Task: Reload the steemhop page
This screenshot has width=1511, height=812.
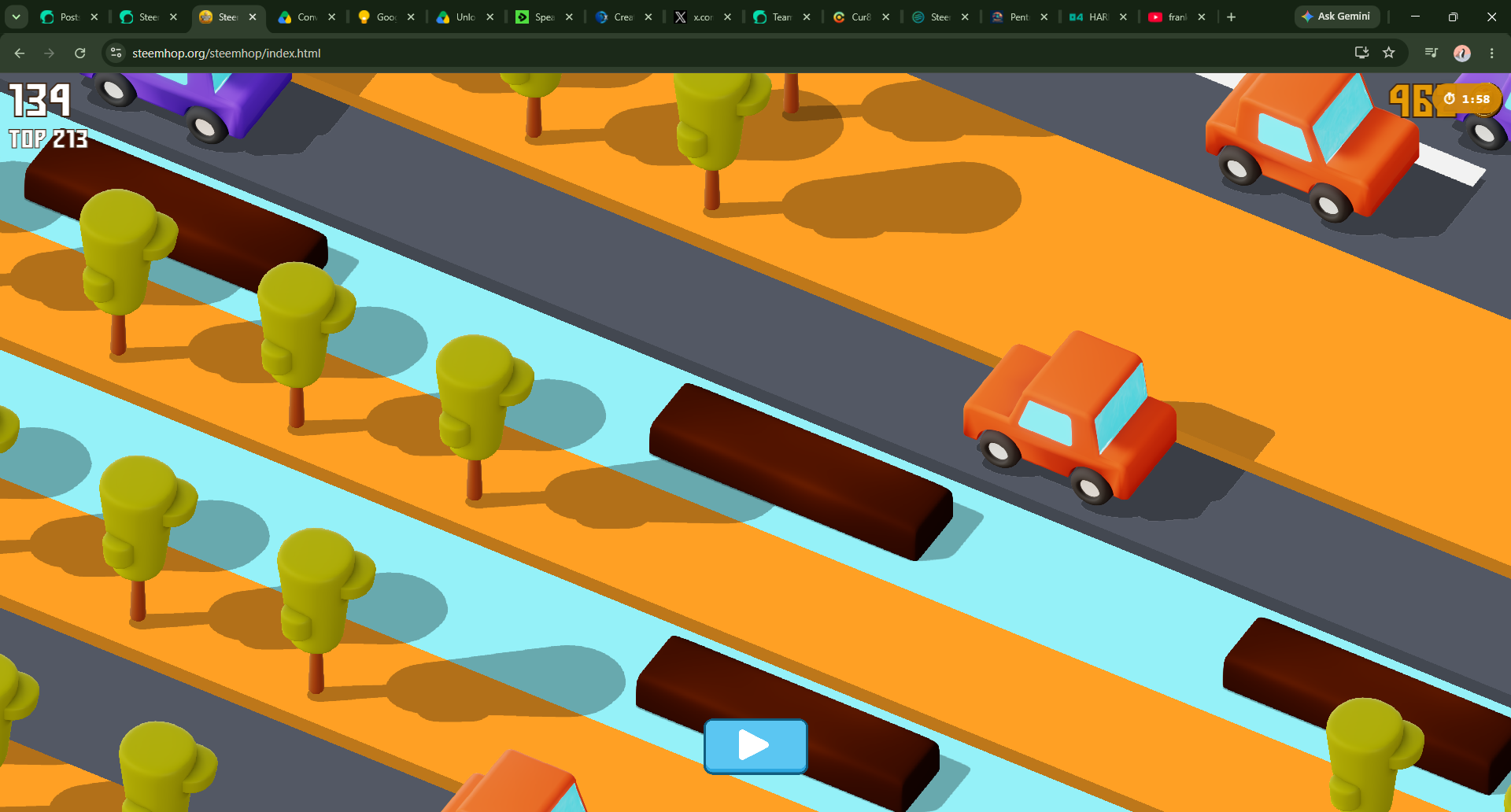Action: click(x=79, y=53)
